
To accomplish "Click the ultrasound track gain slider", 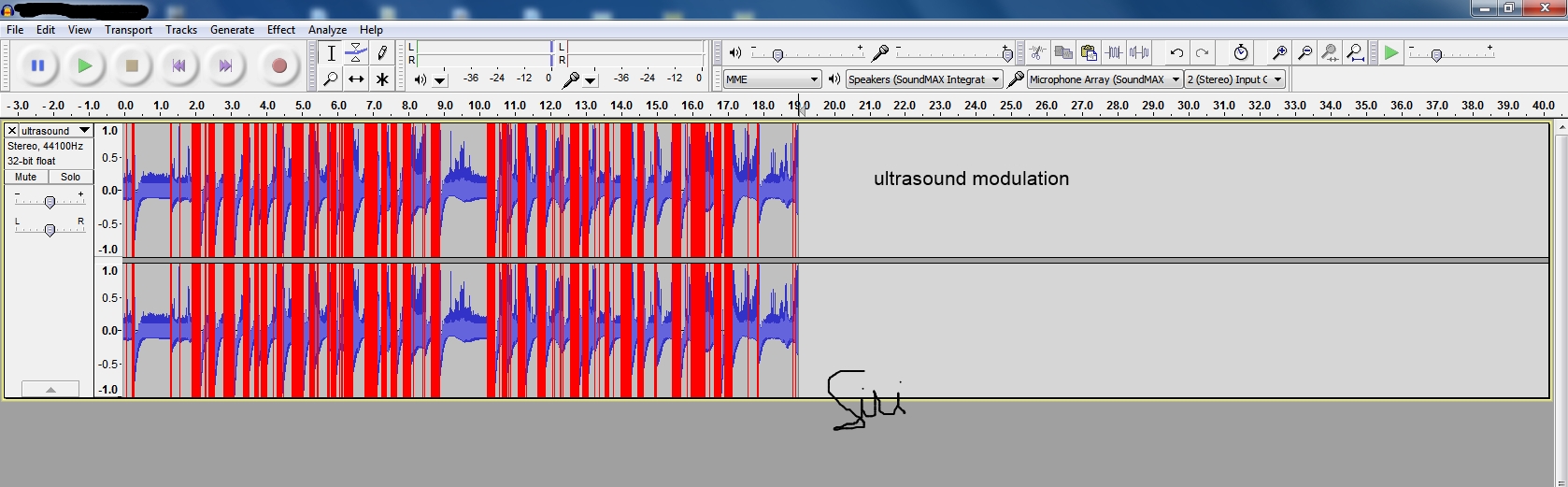I will coord(50,202).
